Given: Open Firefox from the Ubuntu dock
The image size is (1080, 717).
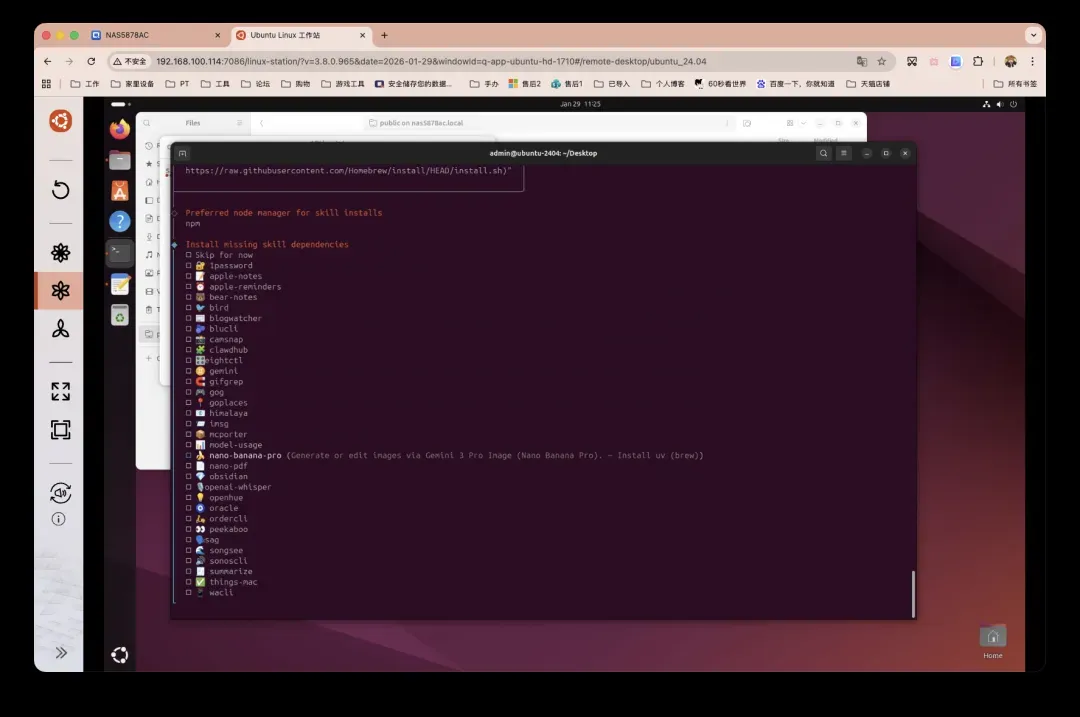Looking at the screenshot, I should [120, 129].
